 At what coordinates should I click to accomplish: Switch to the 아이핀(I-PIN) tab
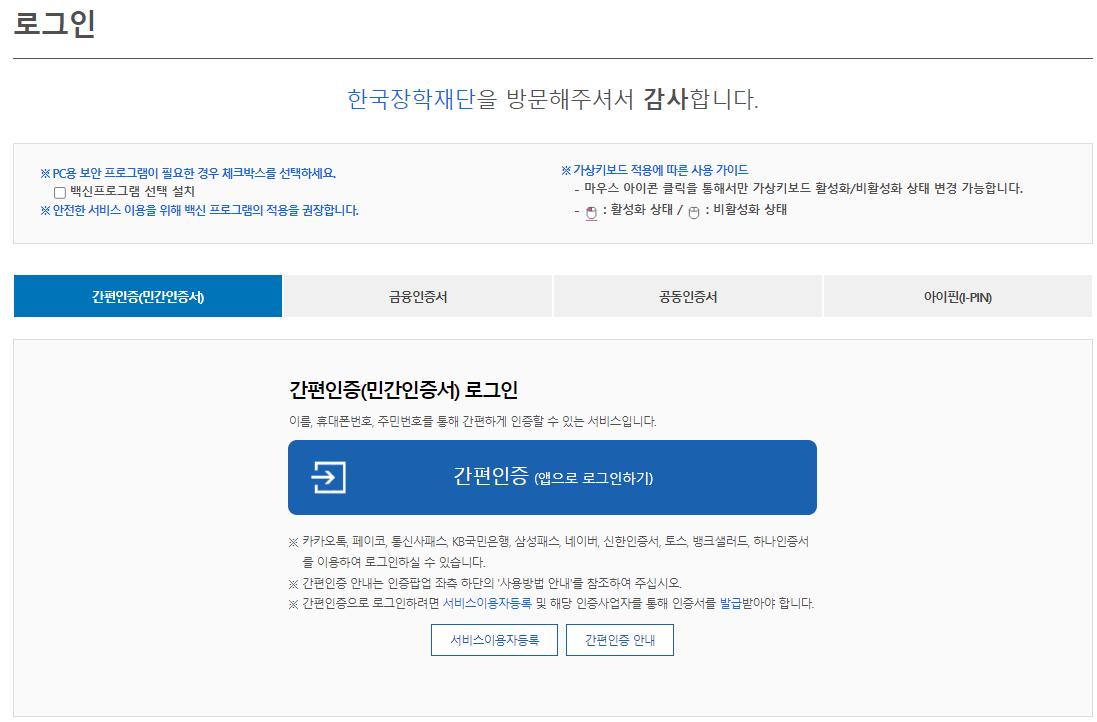(958, 296)
